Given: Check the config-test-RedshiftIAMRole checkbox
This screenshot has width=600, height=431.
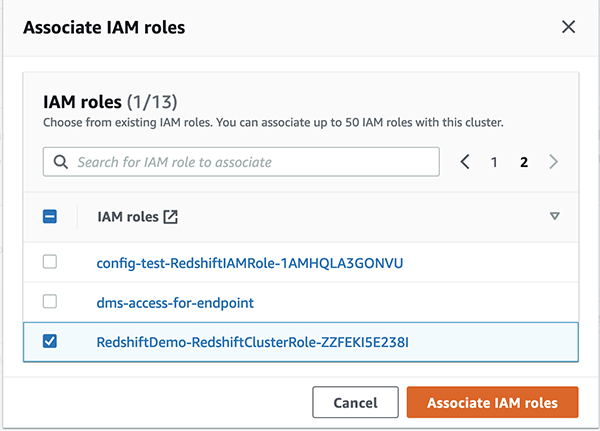Looking at the screenshot, I should click(50, 262).
